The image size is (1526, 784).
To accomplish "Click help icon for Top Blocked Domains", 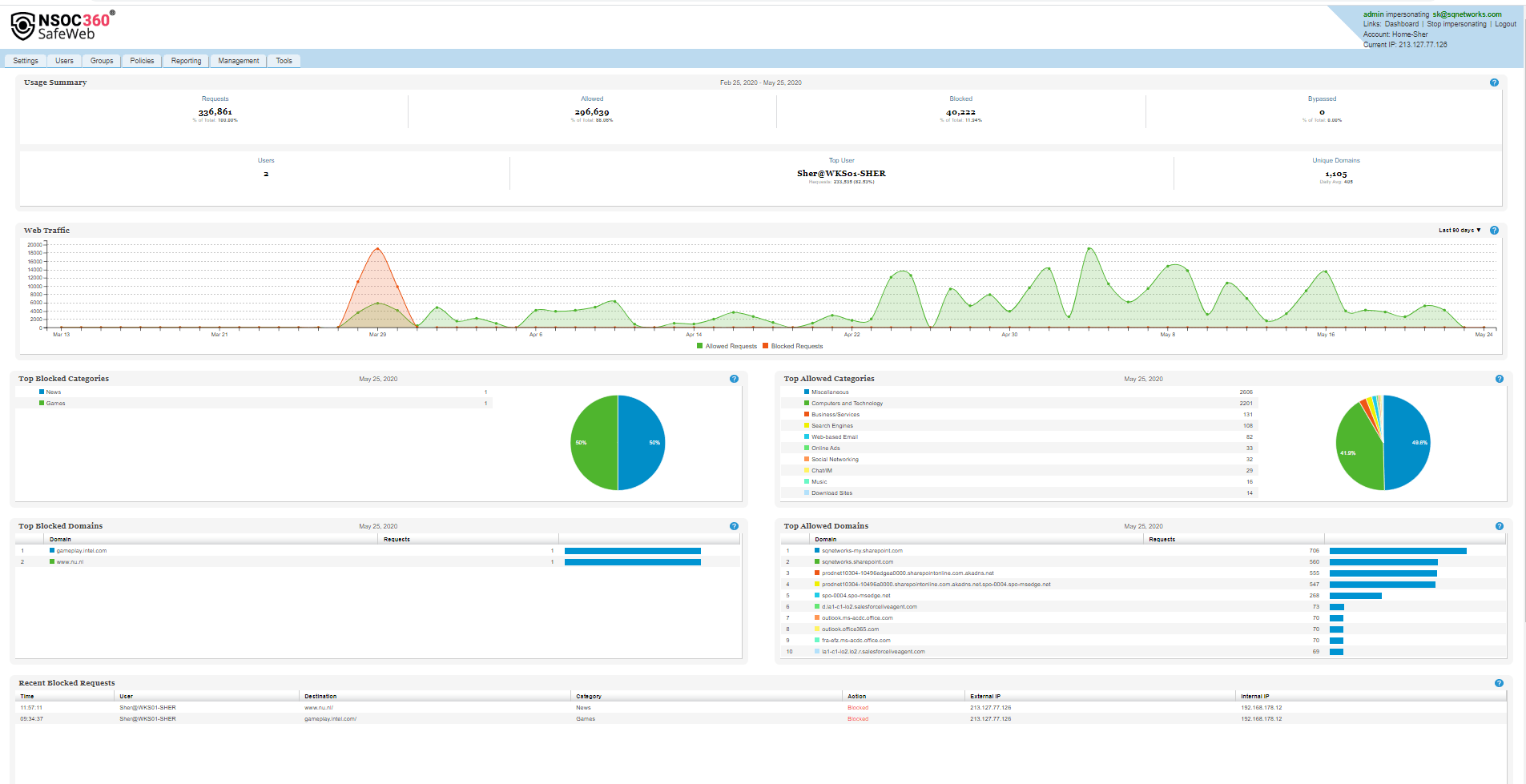I will tap(734, 526).
